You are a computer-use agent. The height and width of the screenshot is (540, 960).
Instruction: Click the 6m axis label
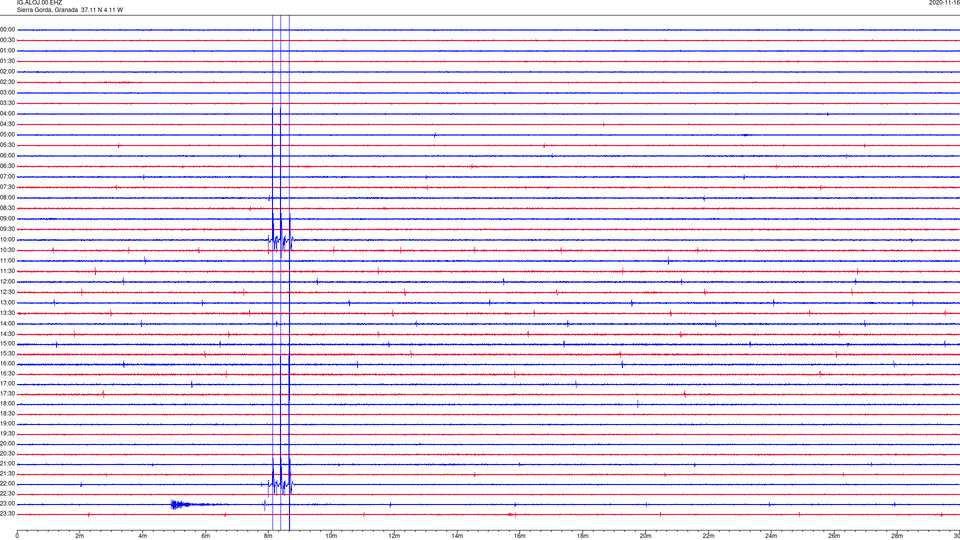click(x=206, y=536)
